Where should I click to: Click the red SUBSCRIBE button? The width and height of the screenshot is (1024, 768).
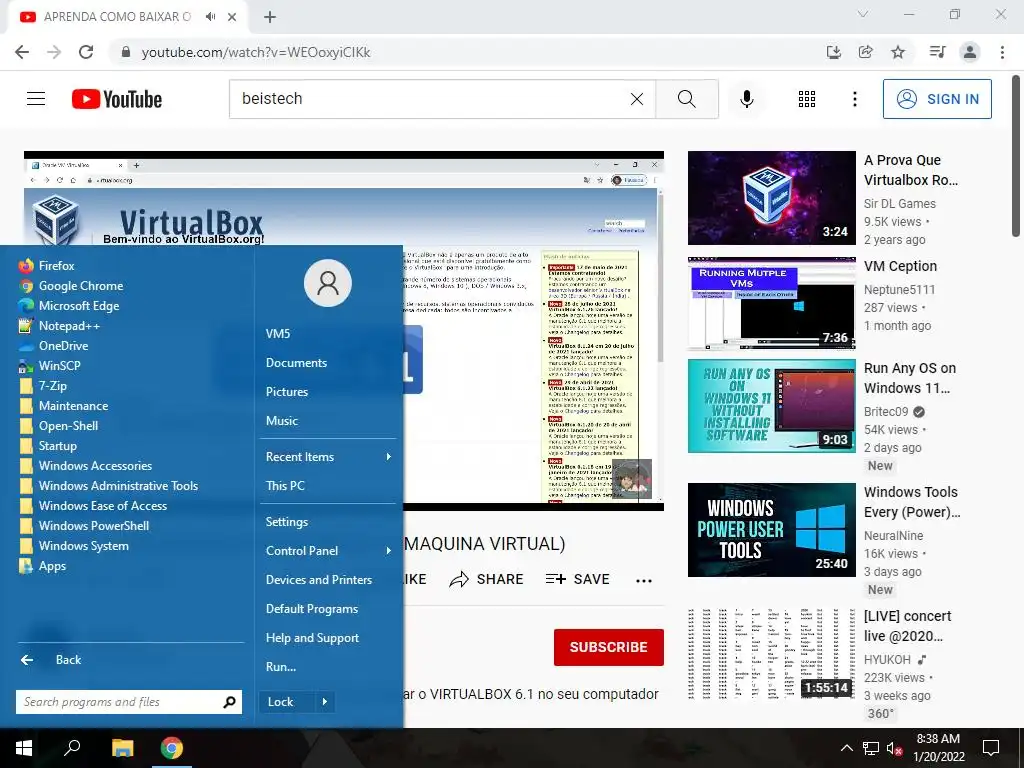click(609, 647)
